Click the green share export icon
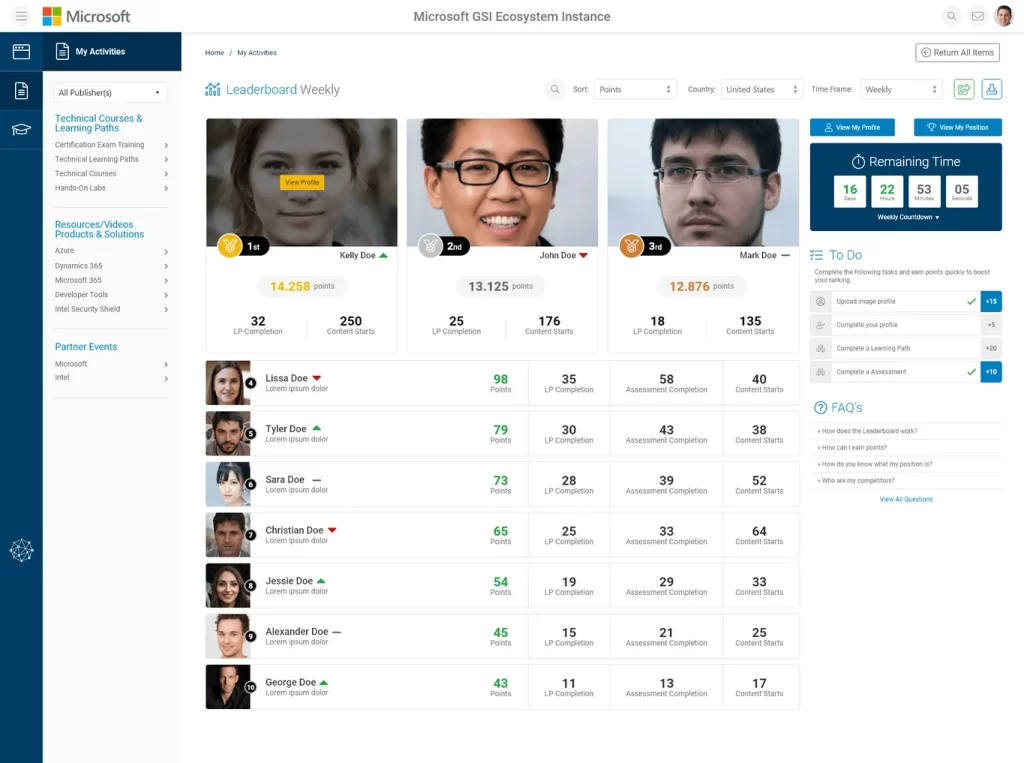The image size is (1024, 763). pyautogui.click(x=964, y=89)
